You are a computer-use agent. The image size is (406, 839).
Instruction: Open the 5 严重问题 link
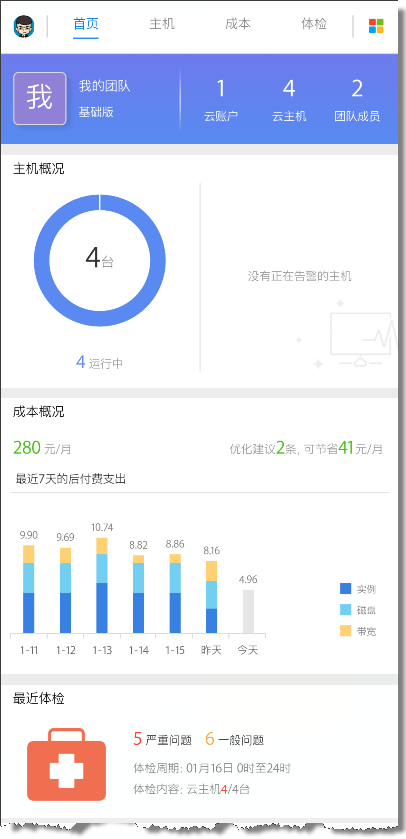coord(163,740)
